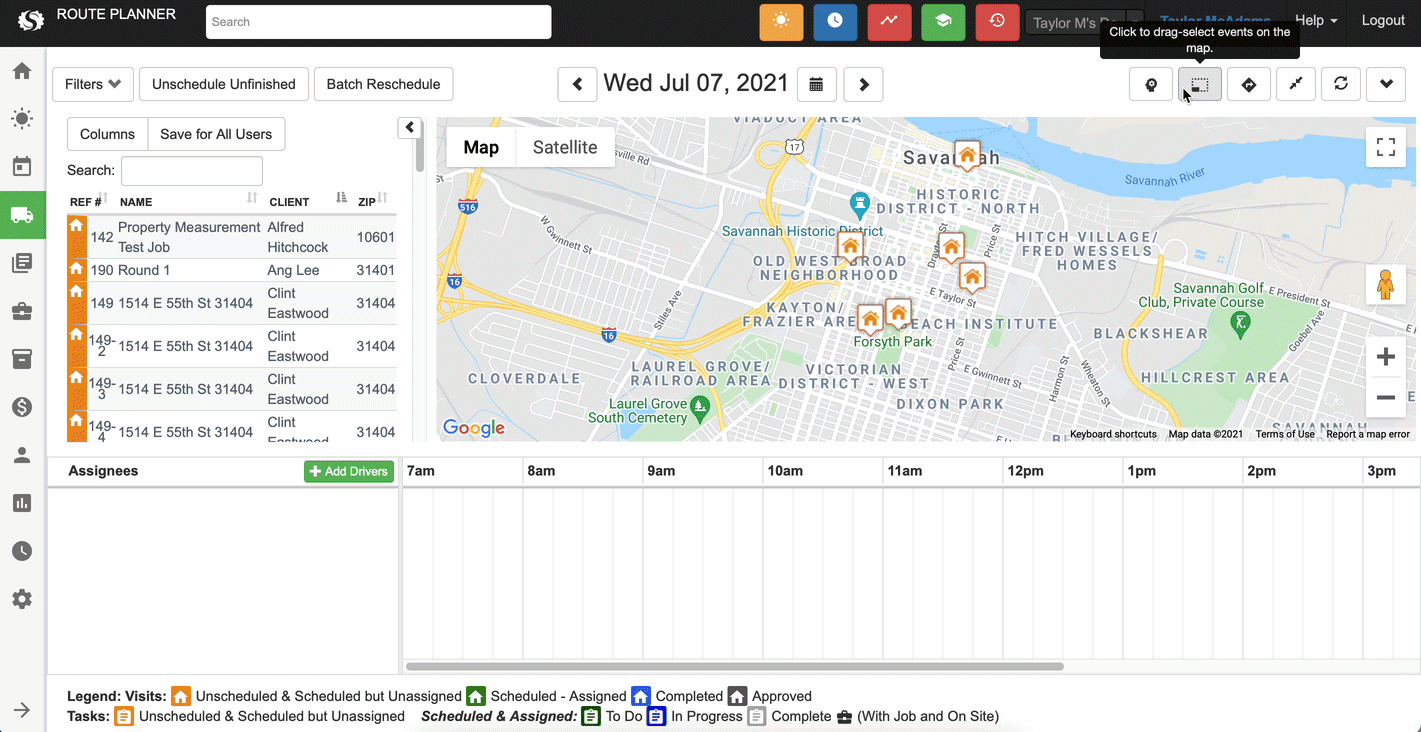Screen dimensions: 1421x732
Task: Click the orange sun icon in header
Action: 781,22
